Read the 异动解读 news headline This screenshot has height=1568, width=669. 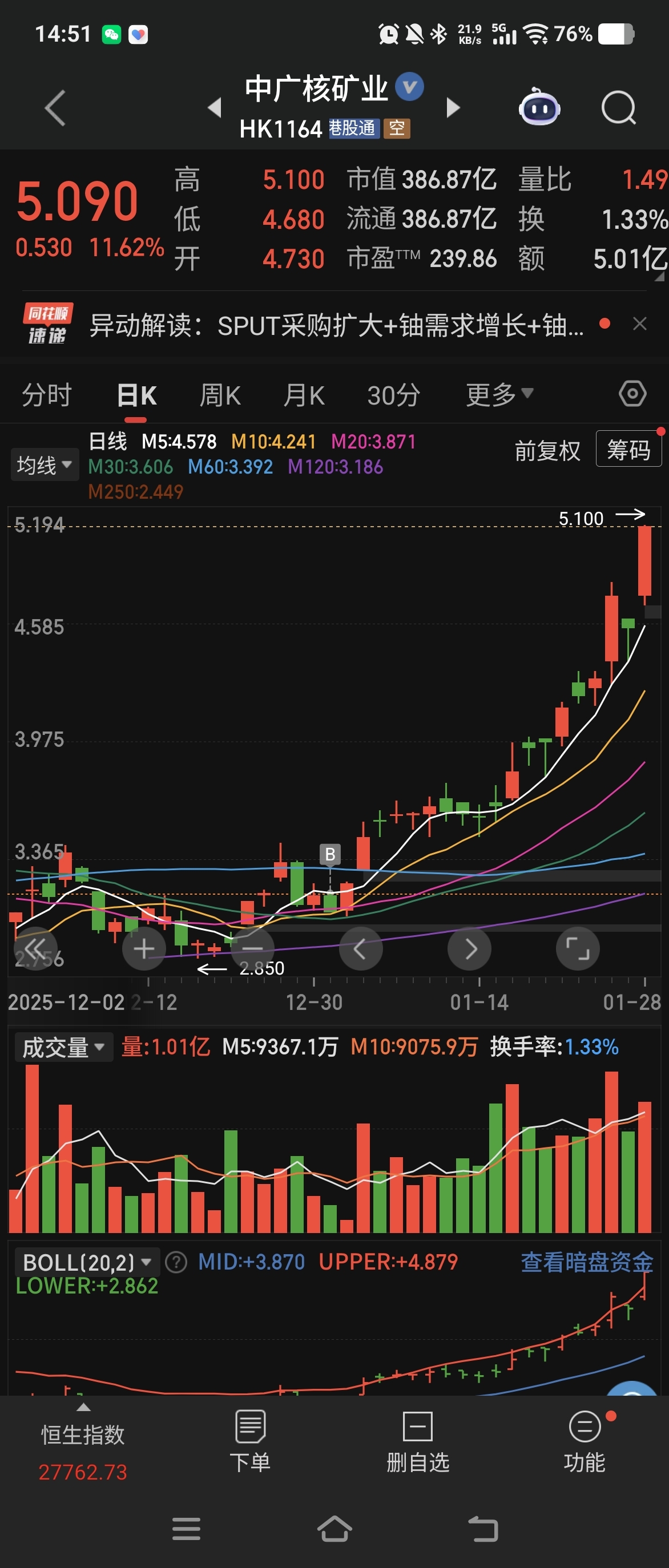tap(337, 325)
